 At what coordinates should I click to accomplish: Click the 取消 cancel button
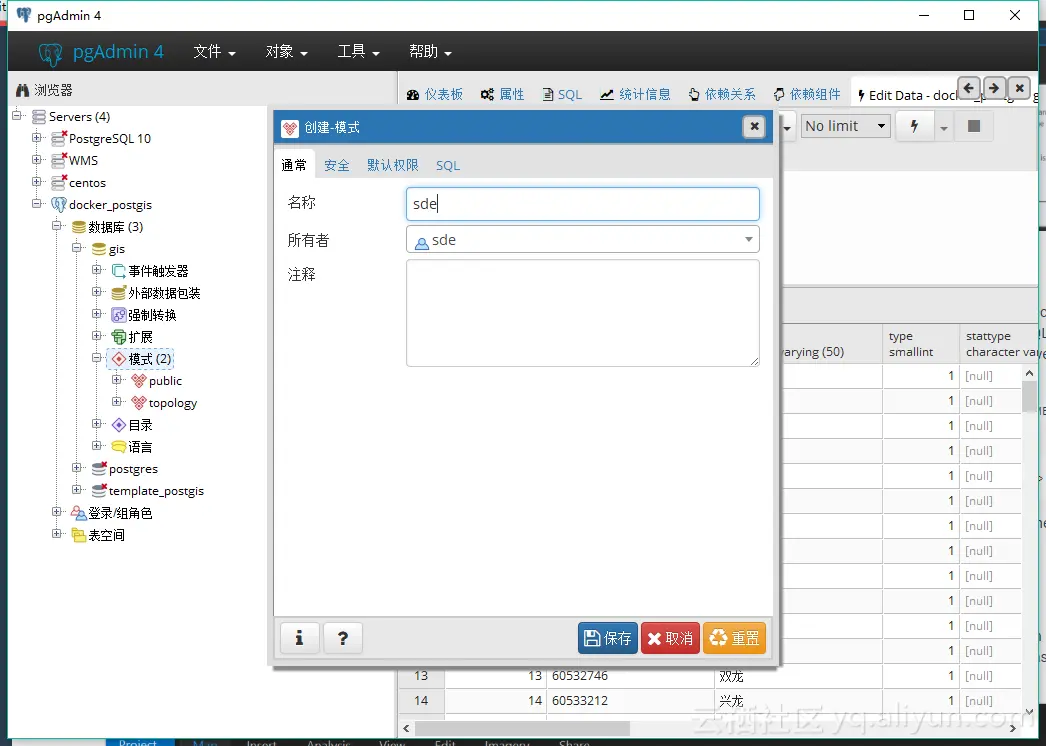pyautogui.click(x=670, y=639)
